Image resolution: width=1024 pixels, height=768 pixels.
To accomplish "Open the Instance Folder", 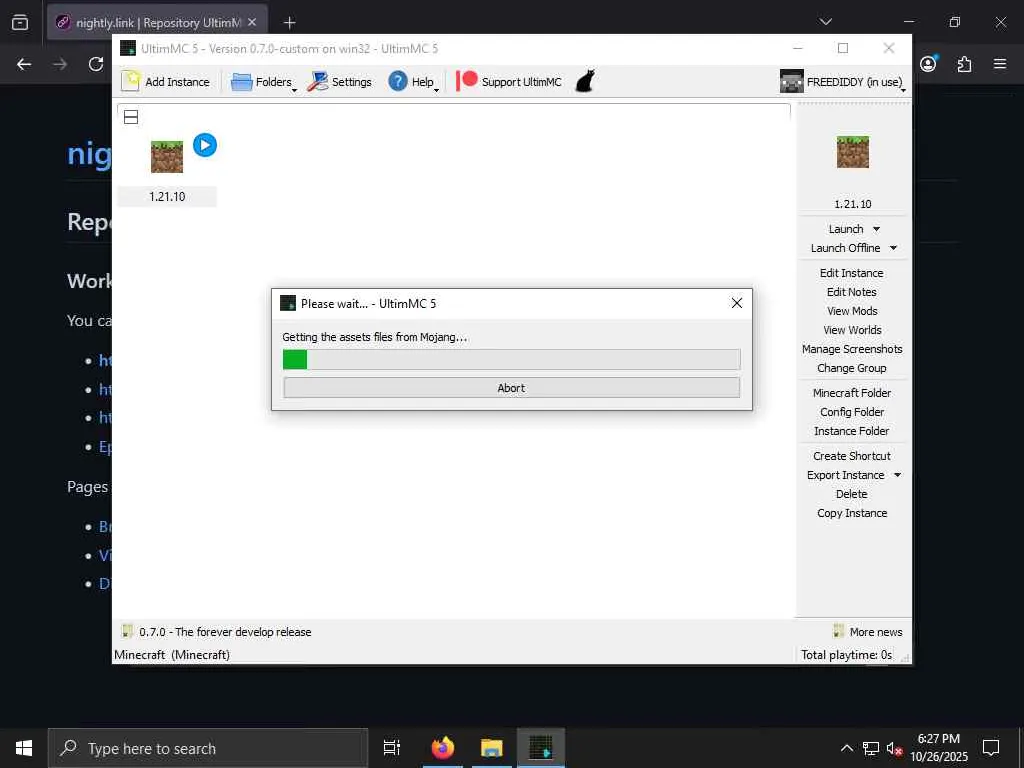I will pyautogui.click(x=852, y=430).
